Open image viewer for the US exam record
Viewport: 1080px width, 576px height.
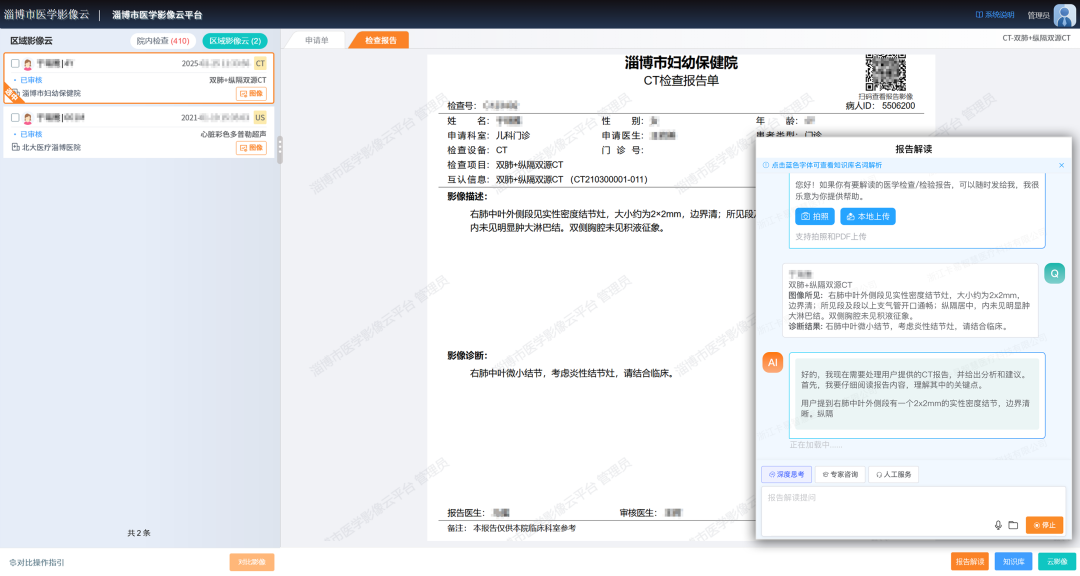coord(251,147)
